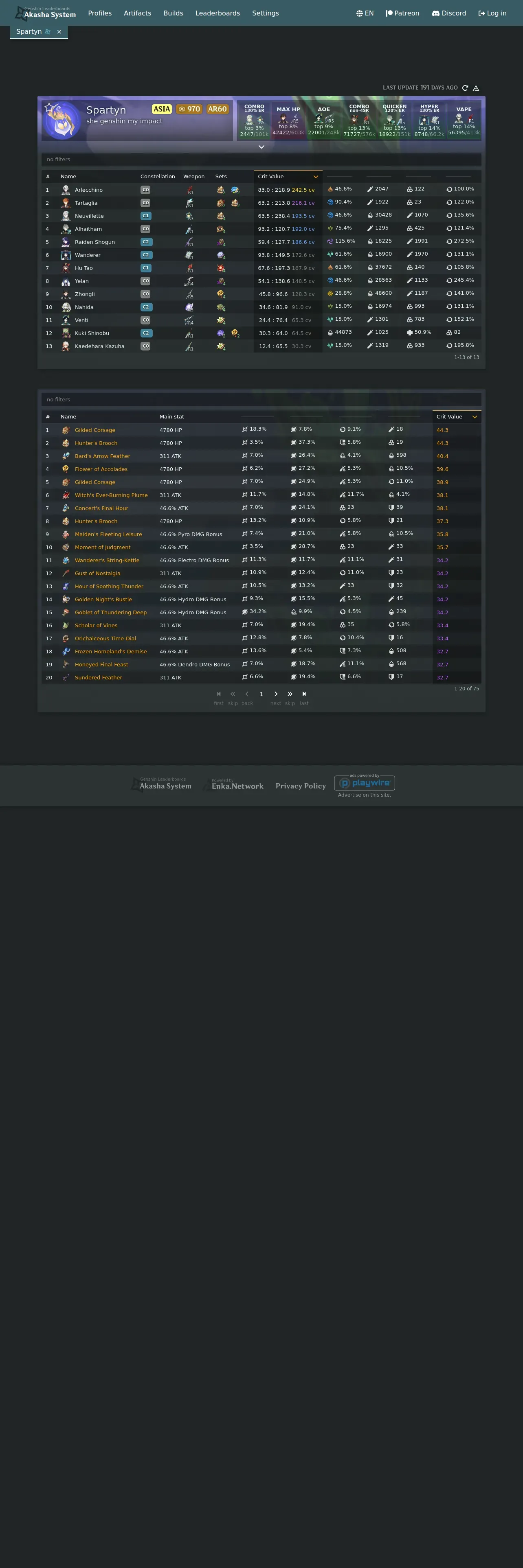Click the Playwire ads logo
The height and width of the screenshot is (1568, 523).
(365, 783)
